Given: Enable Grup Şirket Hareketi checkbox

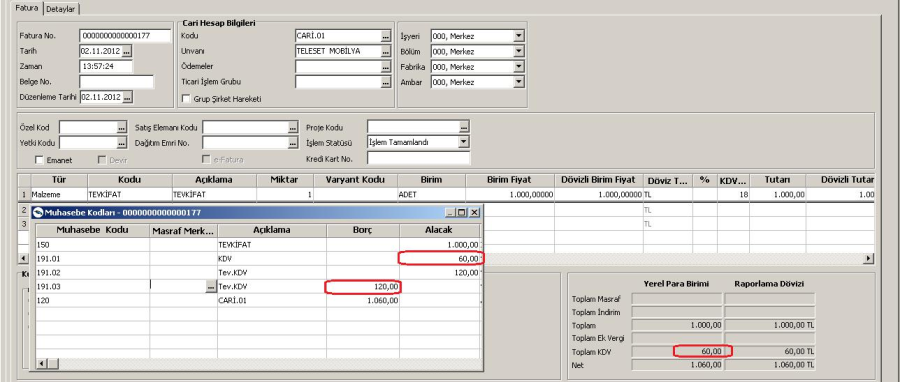Looking at the screenshot, I should click(186, 99).
